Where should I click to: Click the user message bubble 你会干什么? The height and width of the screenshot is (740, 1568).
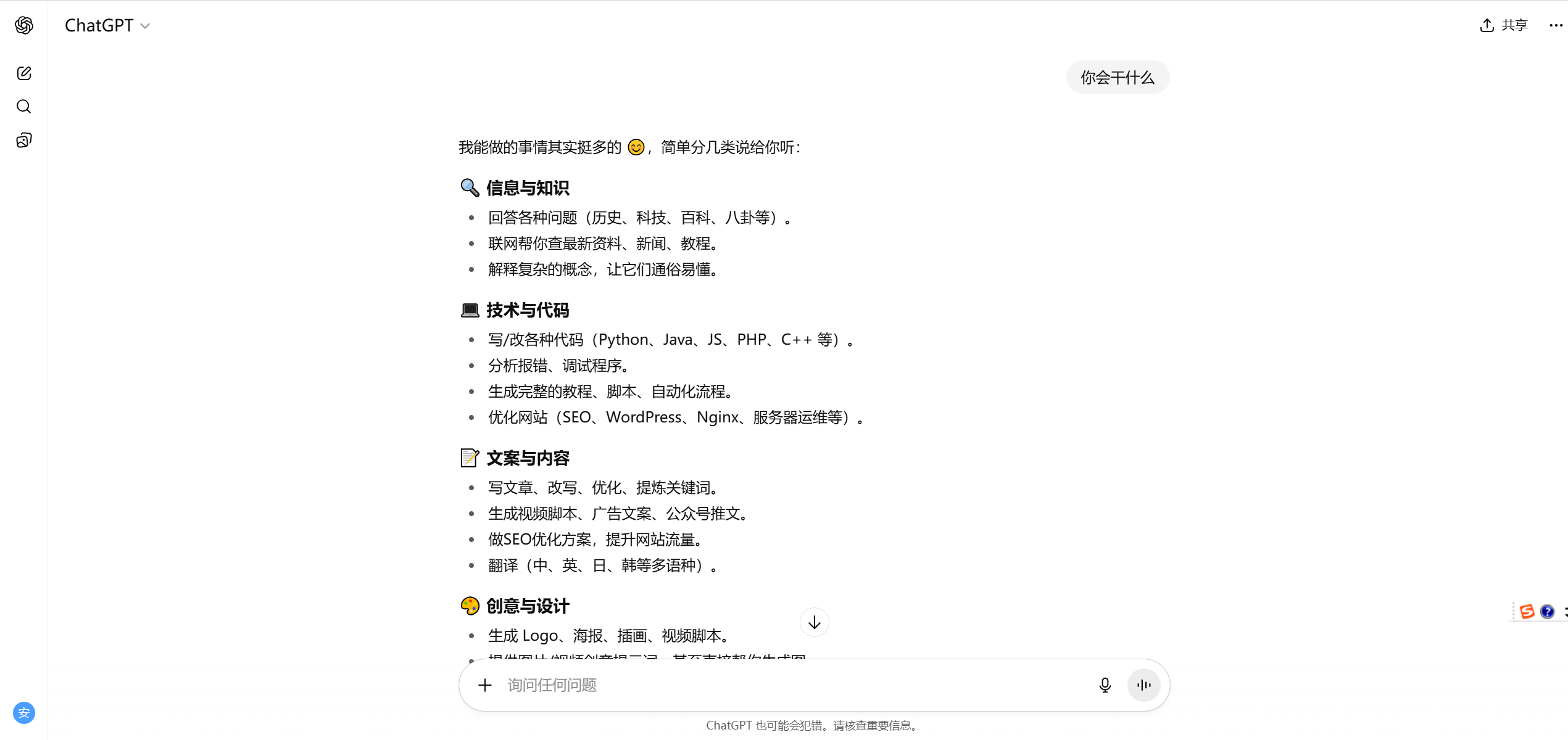(x=1118, y=77)
